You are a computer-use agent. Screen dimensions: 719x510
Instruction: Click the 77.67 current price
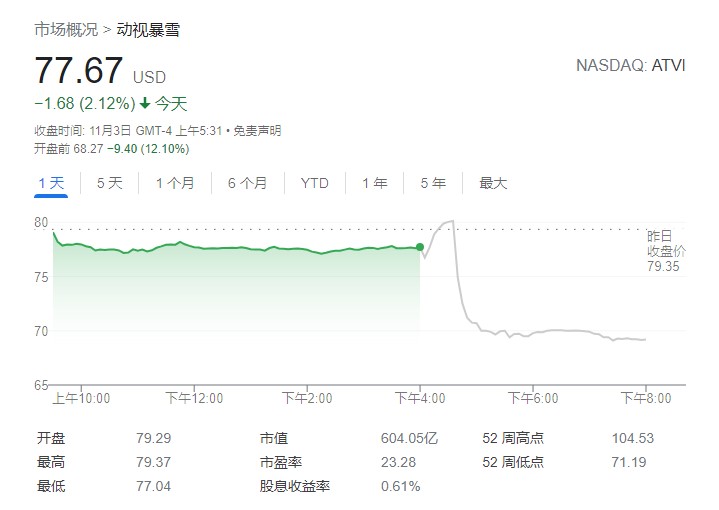[79, 72]
